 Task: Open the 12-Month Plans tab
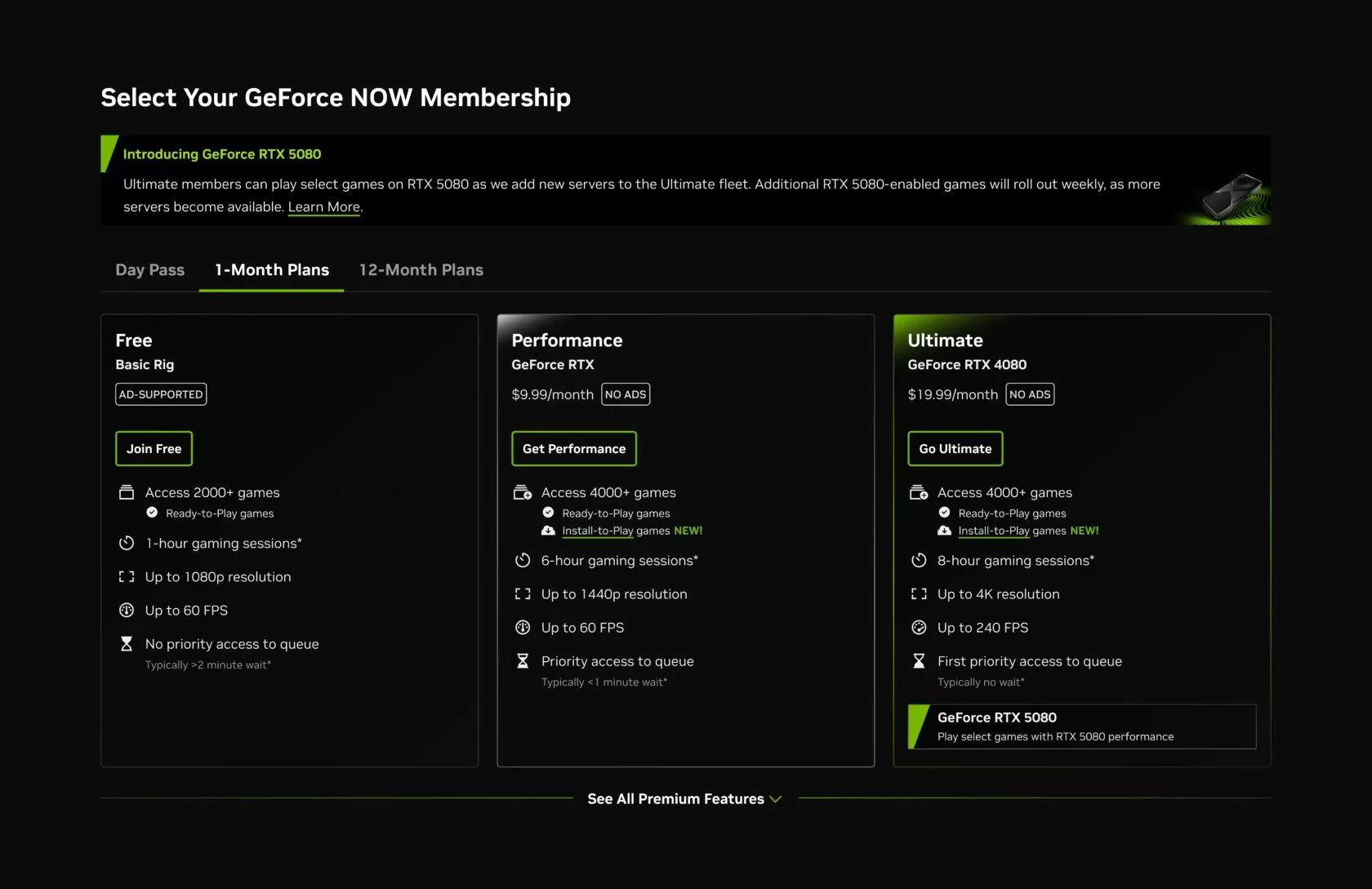(421, 270)
